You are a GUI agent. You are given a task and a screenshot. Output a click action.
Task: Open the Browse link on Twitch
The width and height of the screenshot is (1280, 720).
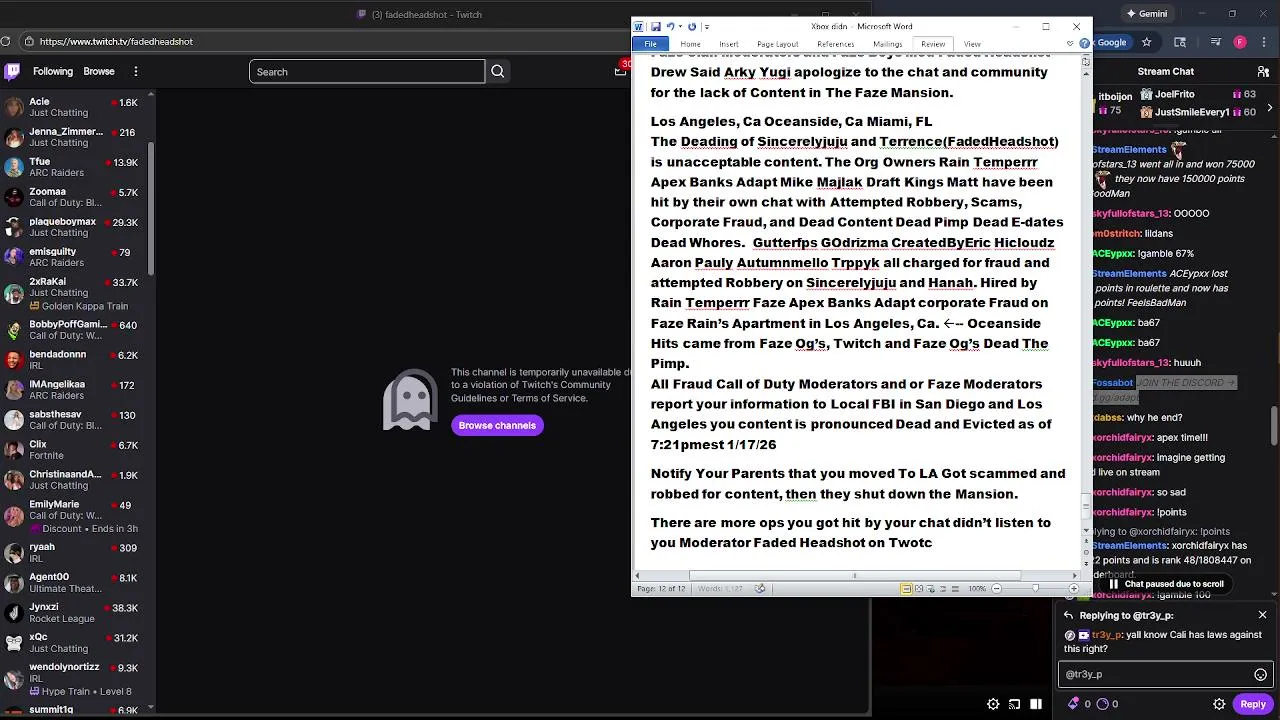pyautogui.click(x=99, y=71)
